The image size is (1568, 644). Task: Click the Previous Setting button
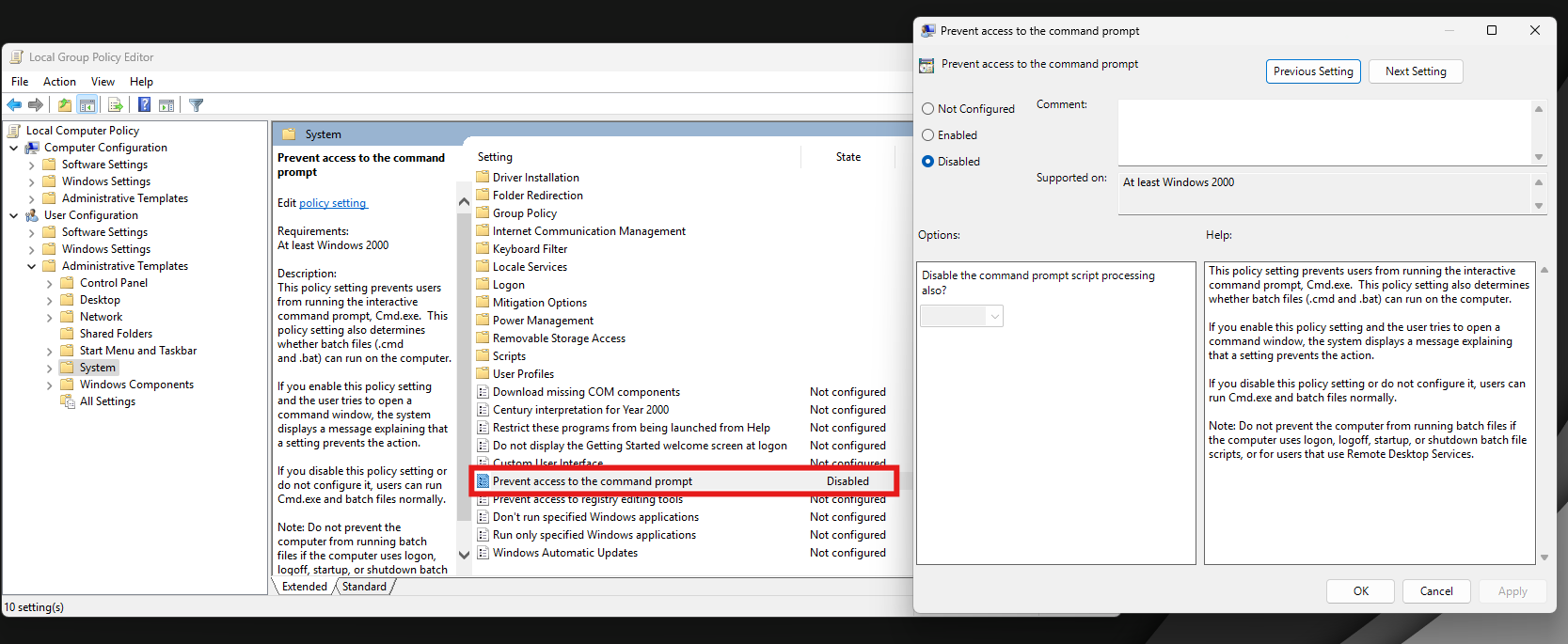(x=1313, y=71)
